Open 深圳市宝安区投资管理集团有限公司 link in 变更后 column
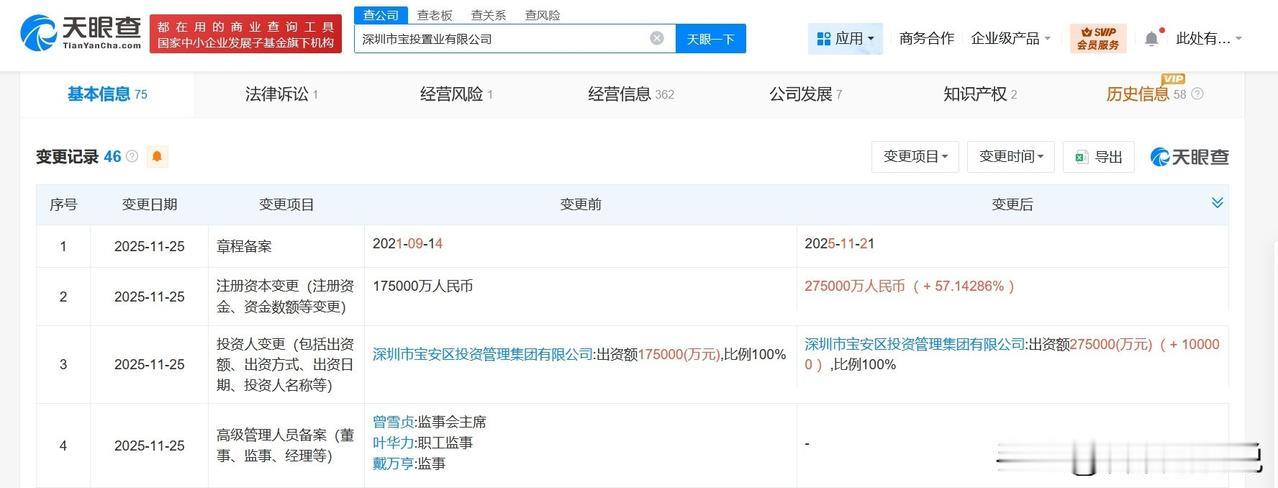 point(915,344)
